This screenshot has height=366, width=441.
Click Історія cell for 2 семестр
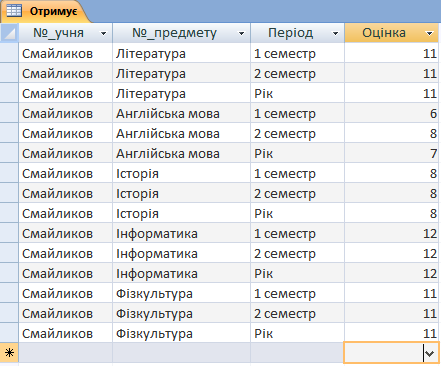click(x=182, y=193)
